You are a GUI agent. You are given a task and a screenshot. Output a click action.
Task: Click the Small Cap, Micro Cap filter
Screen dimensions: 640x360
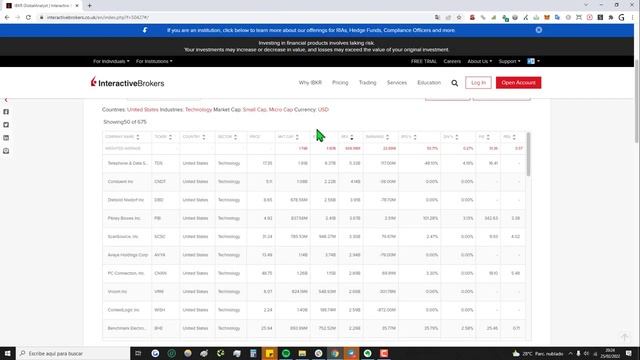(267, 109)
